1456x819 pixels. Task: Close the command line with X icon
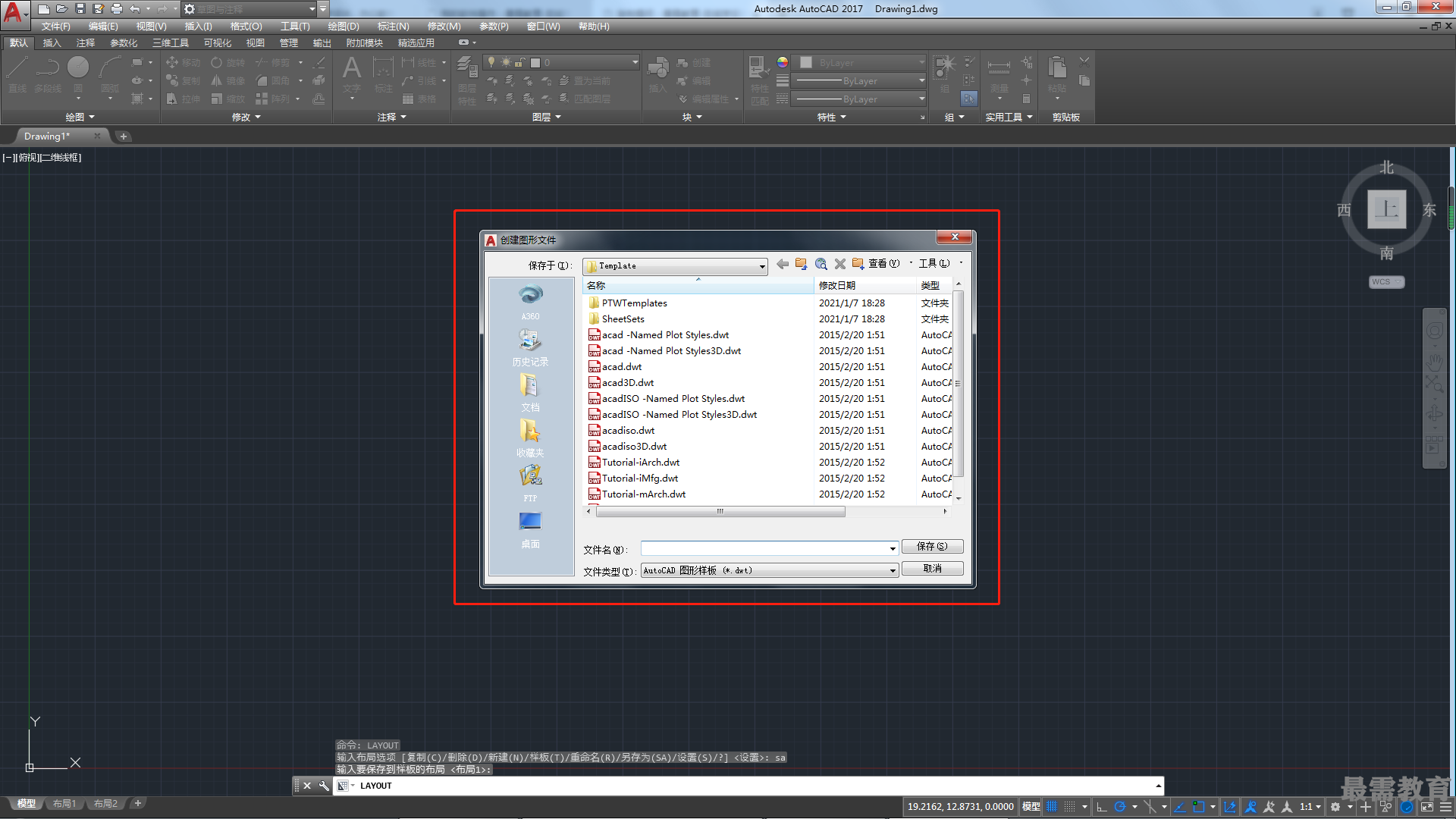307,786
